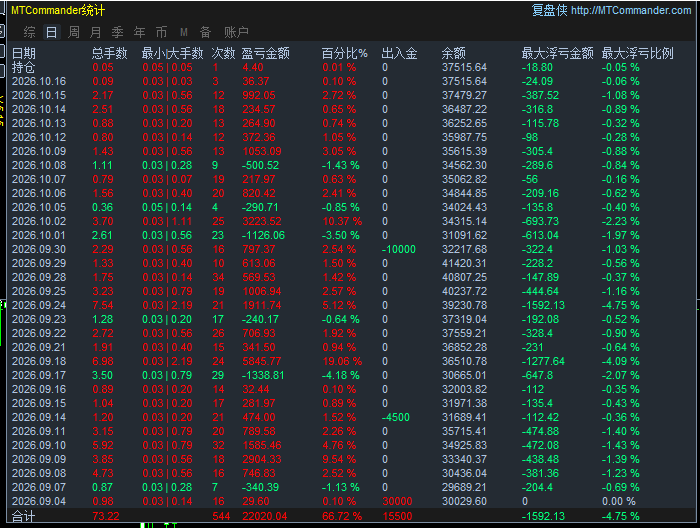Switch to the 综 summary tab

[x=29, y=32]
